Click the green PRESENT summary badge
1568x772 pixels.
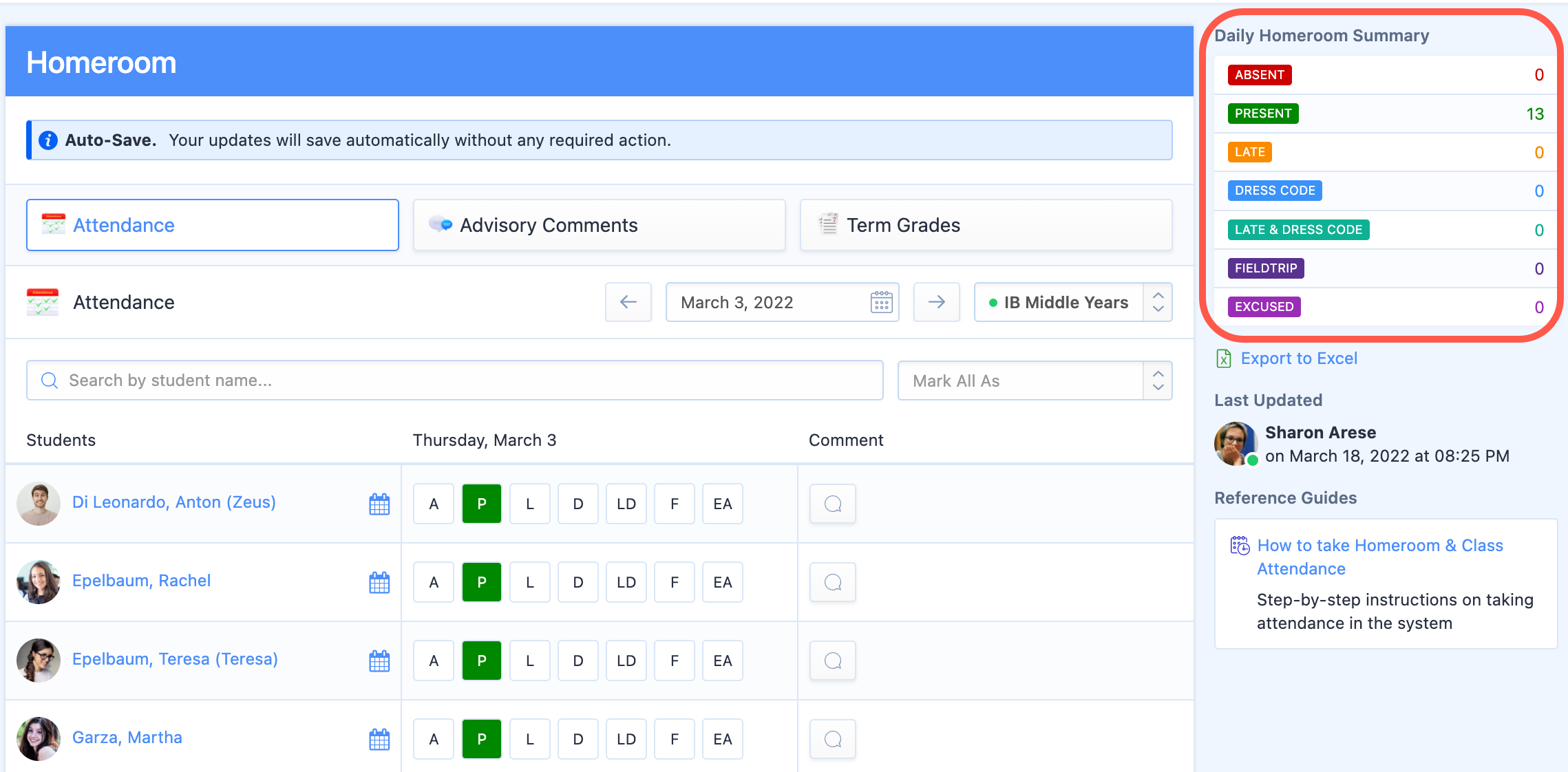[1262, 114]
